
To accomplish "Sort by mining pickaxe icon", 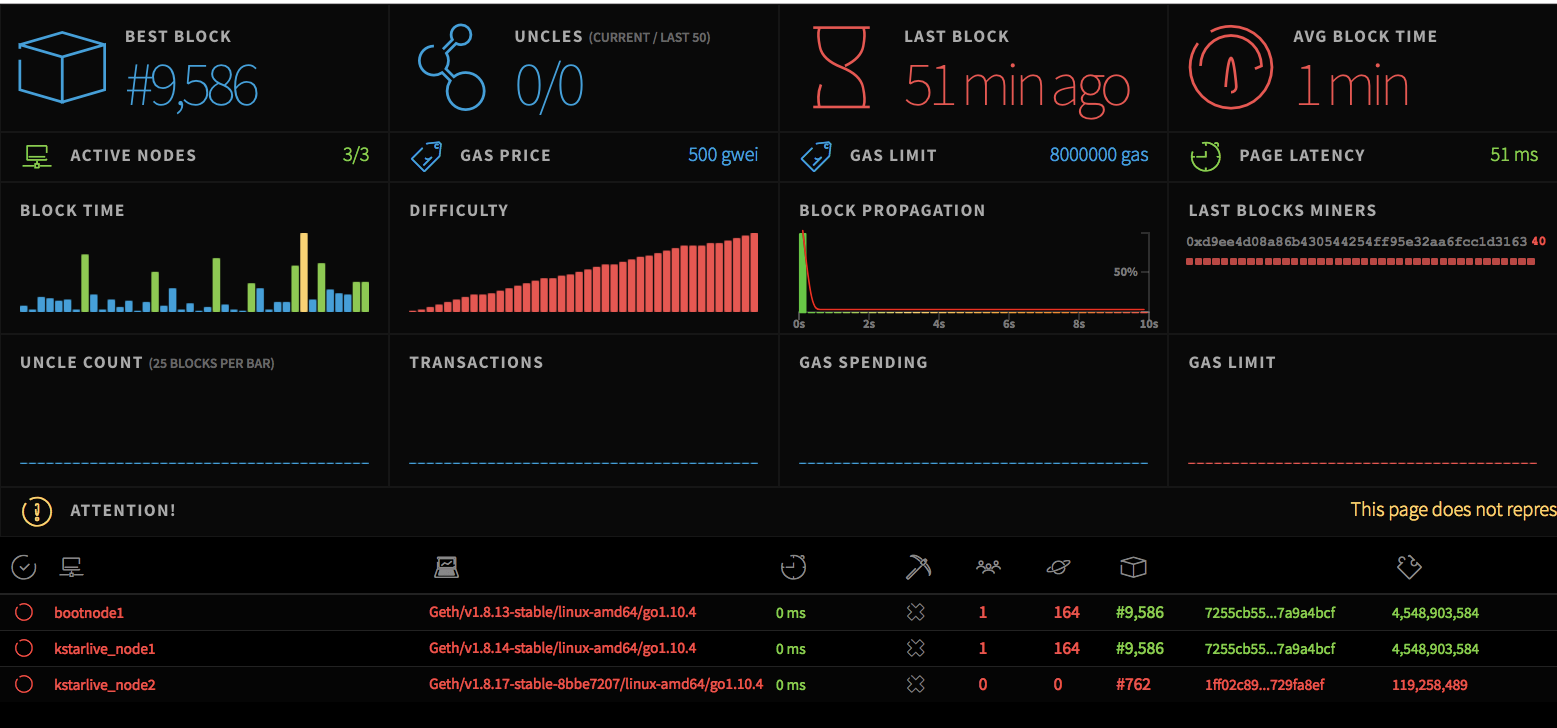I will [918, 568].
